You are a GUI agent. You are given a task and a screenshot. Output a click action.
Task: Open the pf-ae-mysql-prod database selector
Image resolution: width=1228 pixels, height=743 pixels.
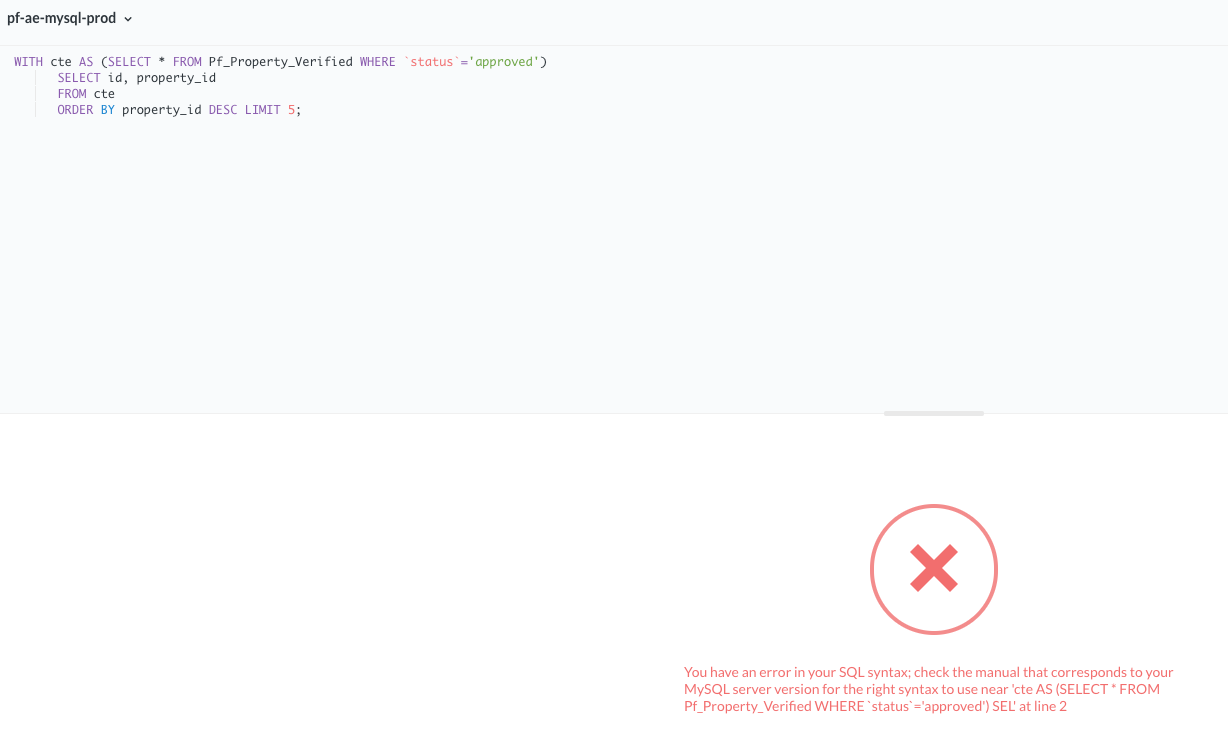[x=62, y=18]
